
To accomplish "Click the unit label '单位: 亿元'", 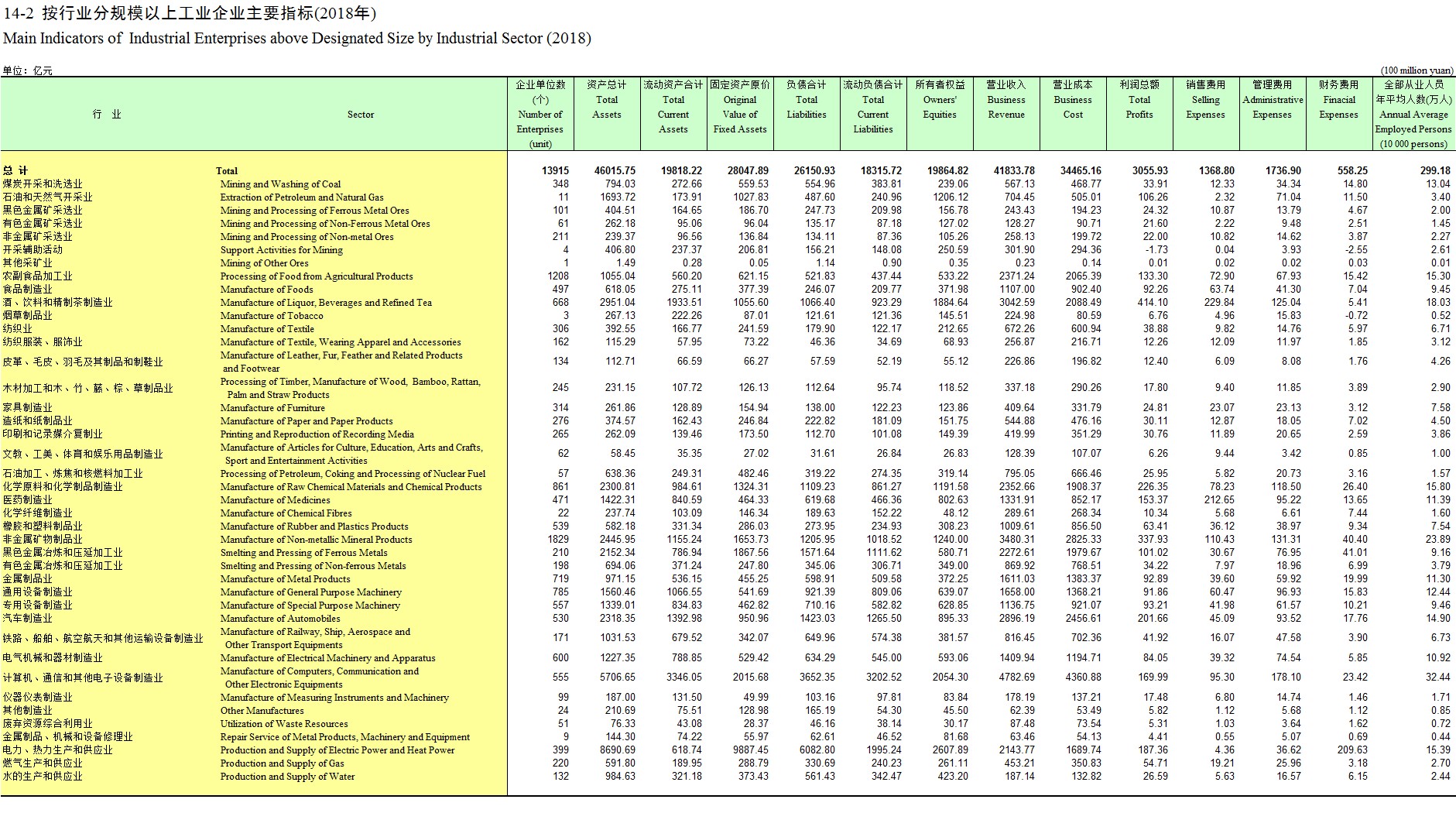I will tap(27, 70).
